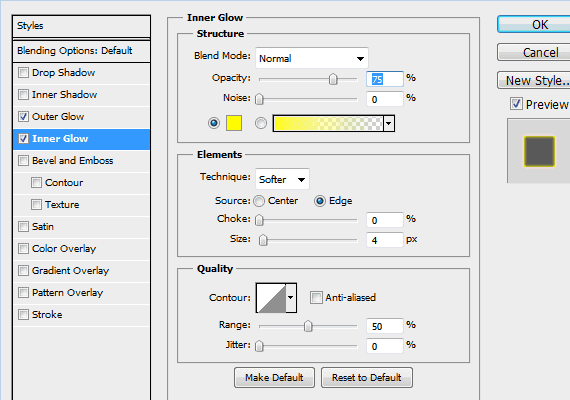
Task: Click the layer style preview thumbnail
Action: coord(539,151)
